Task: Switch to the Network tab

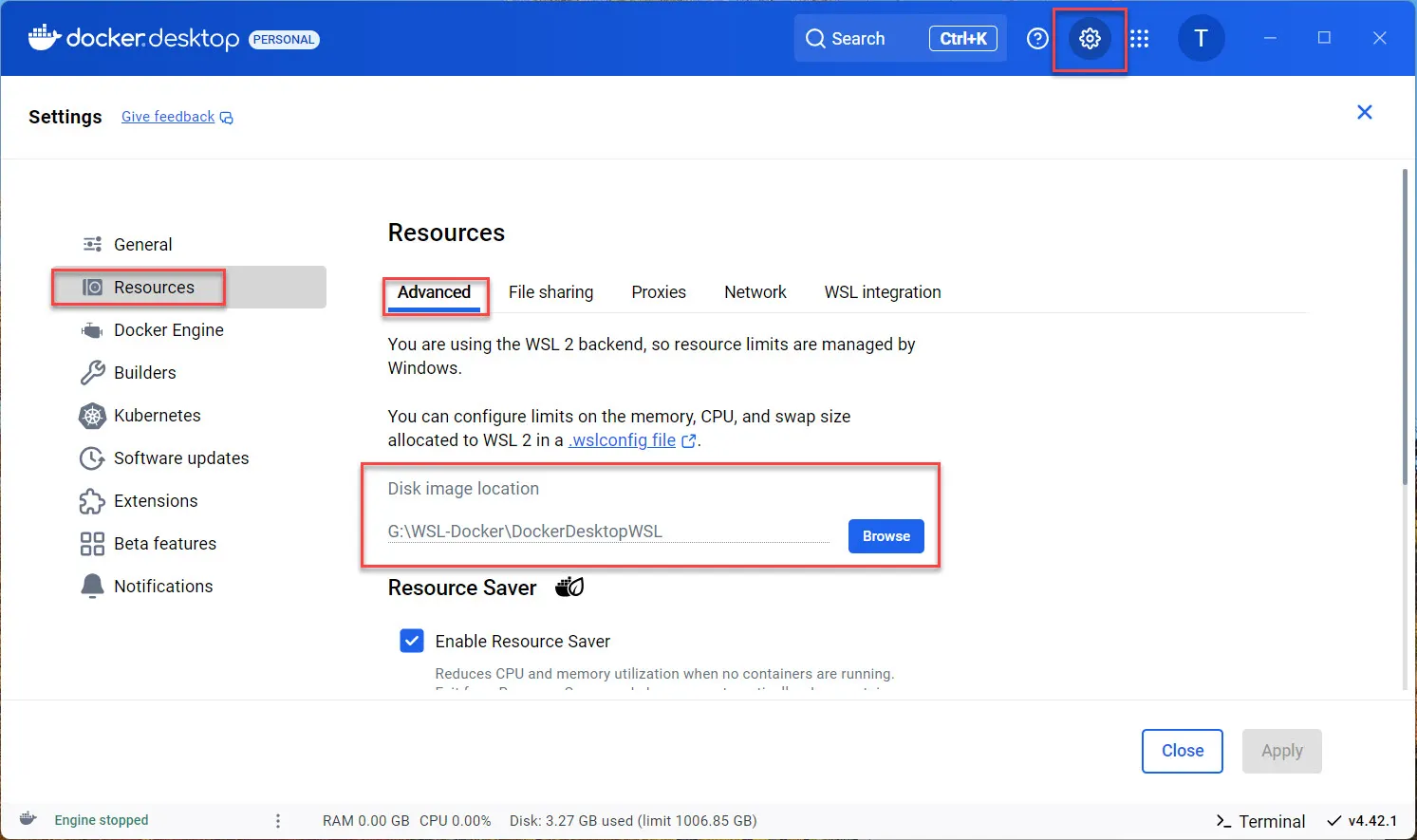Action: point(755,291)
